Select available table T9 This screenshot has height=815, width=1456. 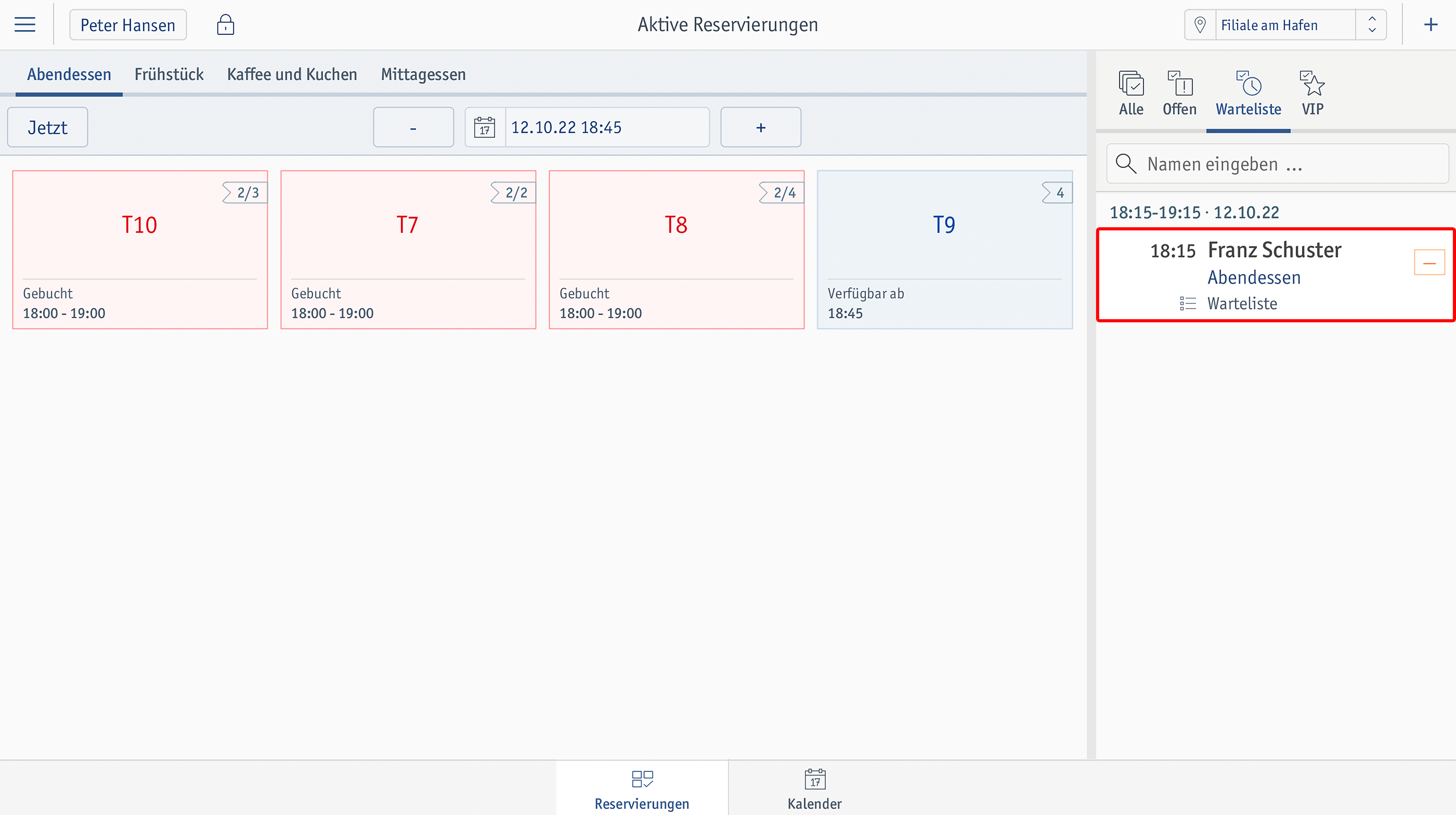[x=945, y=250]
